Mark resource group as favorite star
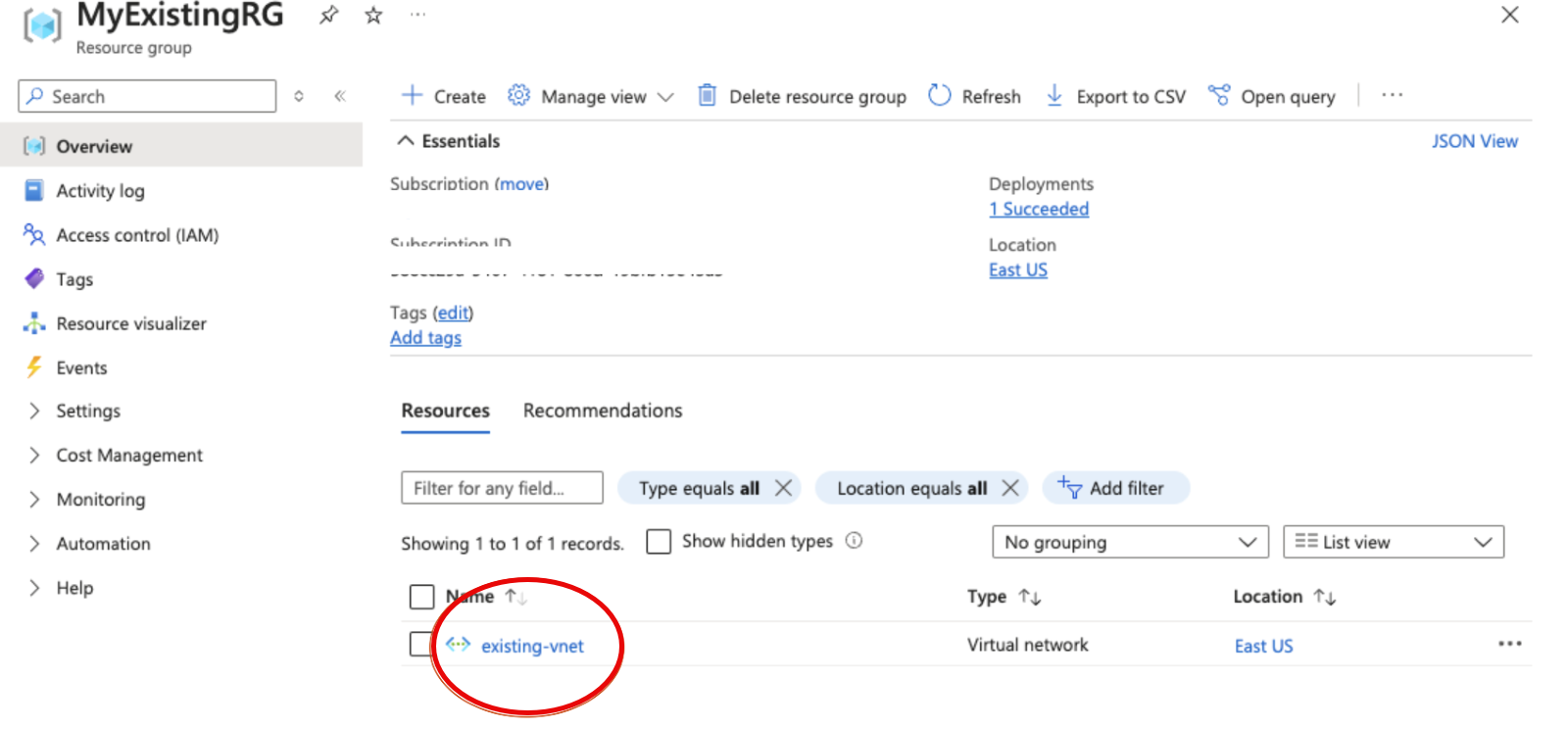 (x=373, y=16)
